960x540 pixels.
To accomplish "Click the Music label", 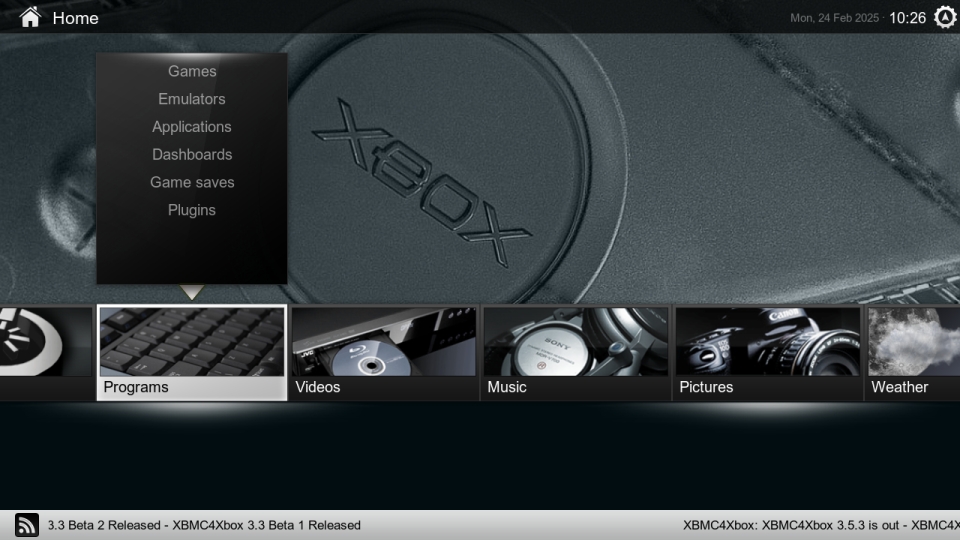I will 507,387.
